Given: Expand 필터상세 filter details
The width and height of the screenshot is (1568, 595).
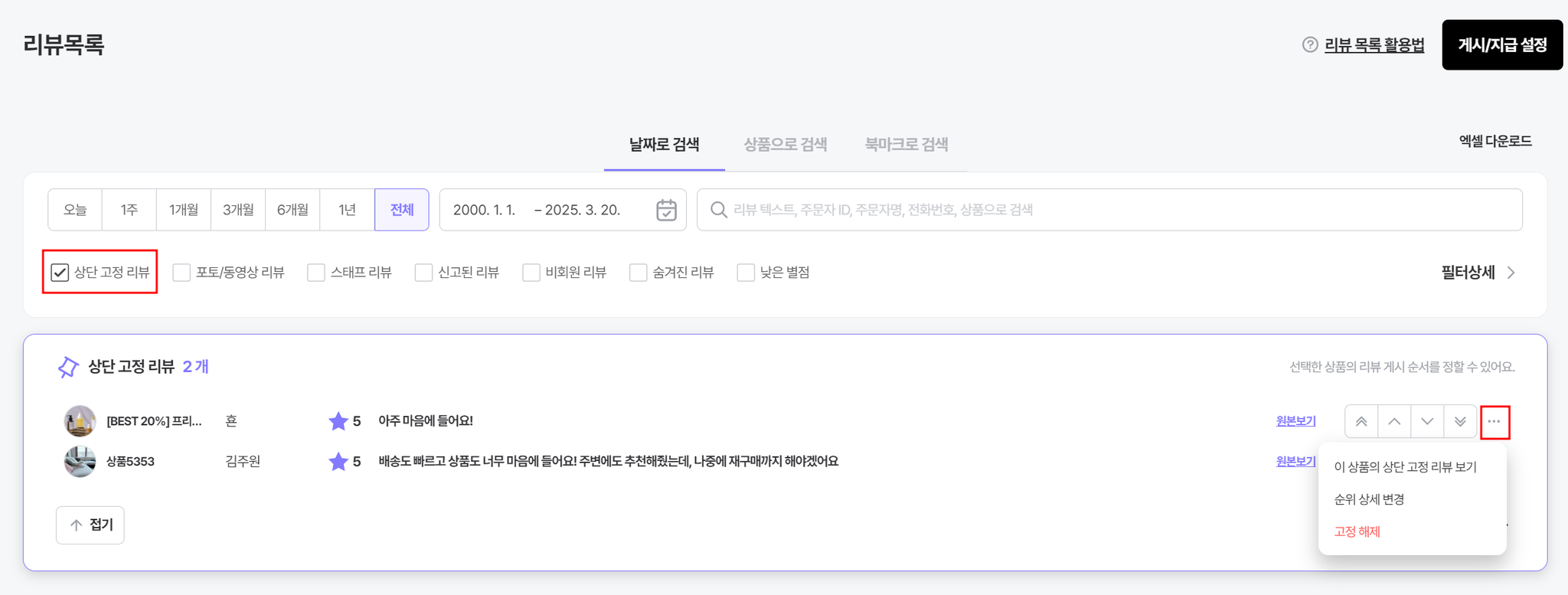Looking at the screenshot, I should [1478, 272].
